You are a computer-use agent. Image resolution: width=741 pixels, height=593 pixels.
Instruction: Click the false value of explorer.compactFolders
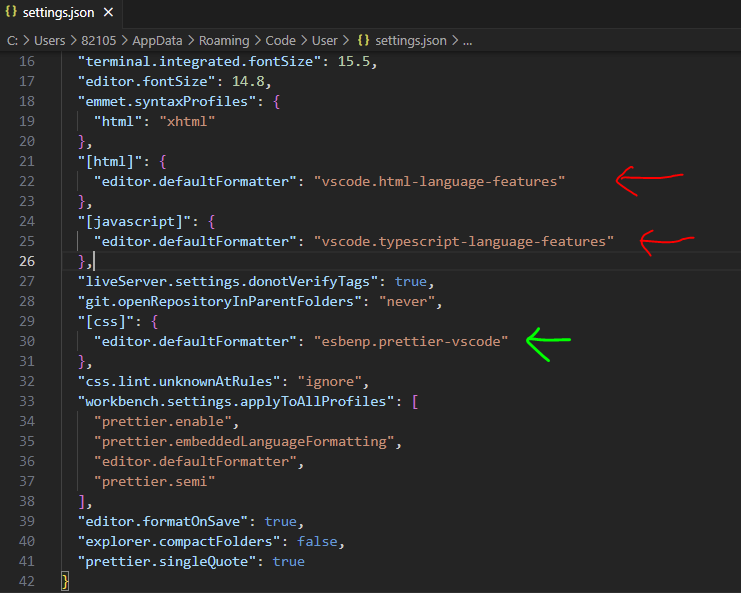pos(317,541)
